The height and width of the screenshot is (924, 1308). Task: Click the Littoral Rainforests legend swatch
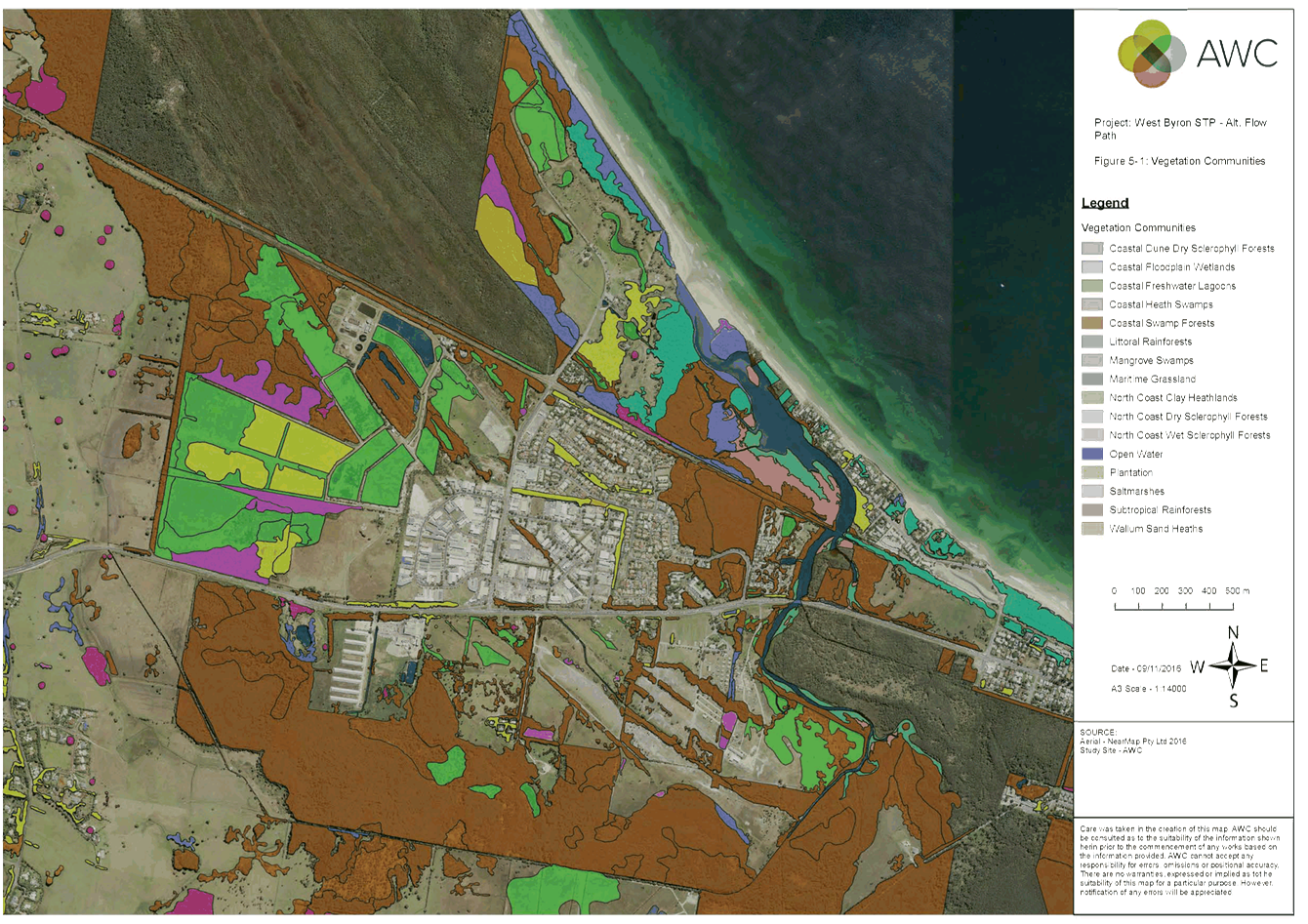[1092, 341]
